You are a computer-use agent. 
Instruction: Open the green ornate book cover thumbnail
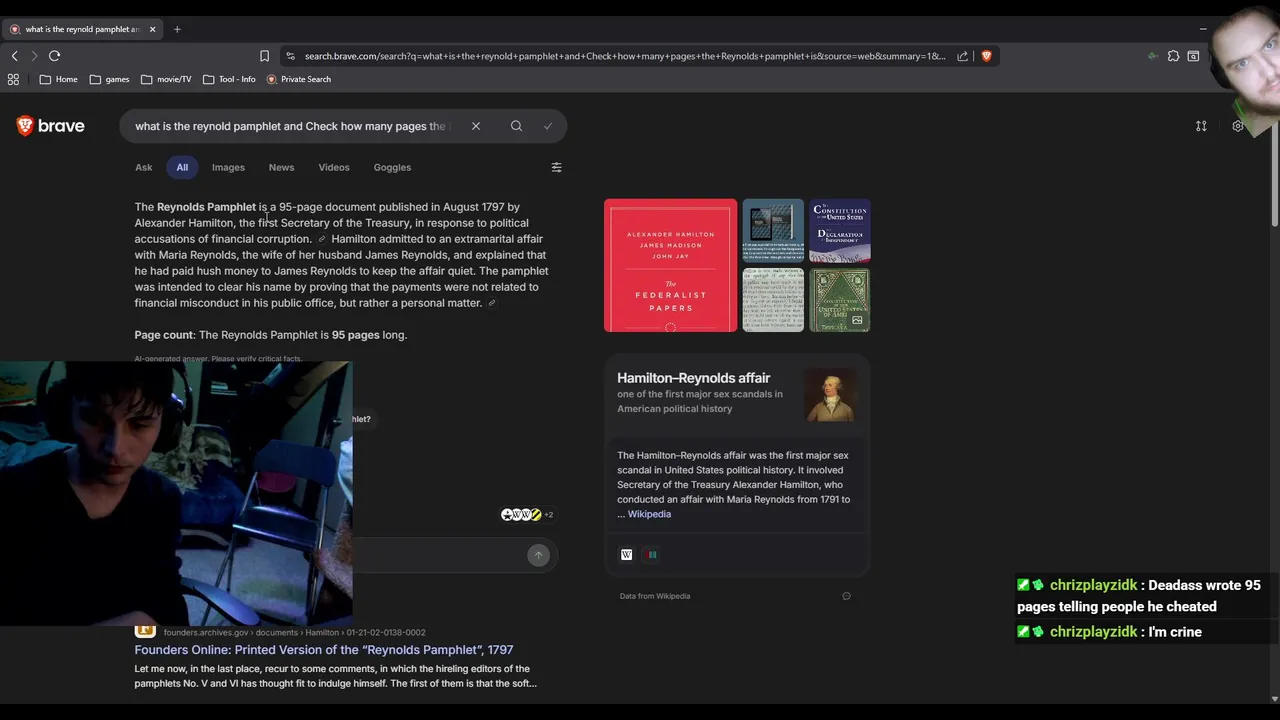840,300
